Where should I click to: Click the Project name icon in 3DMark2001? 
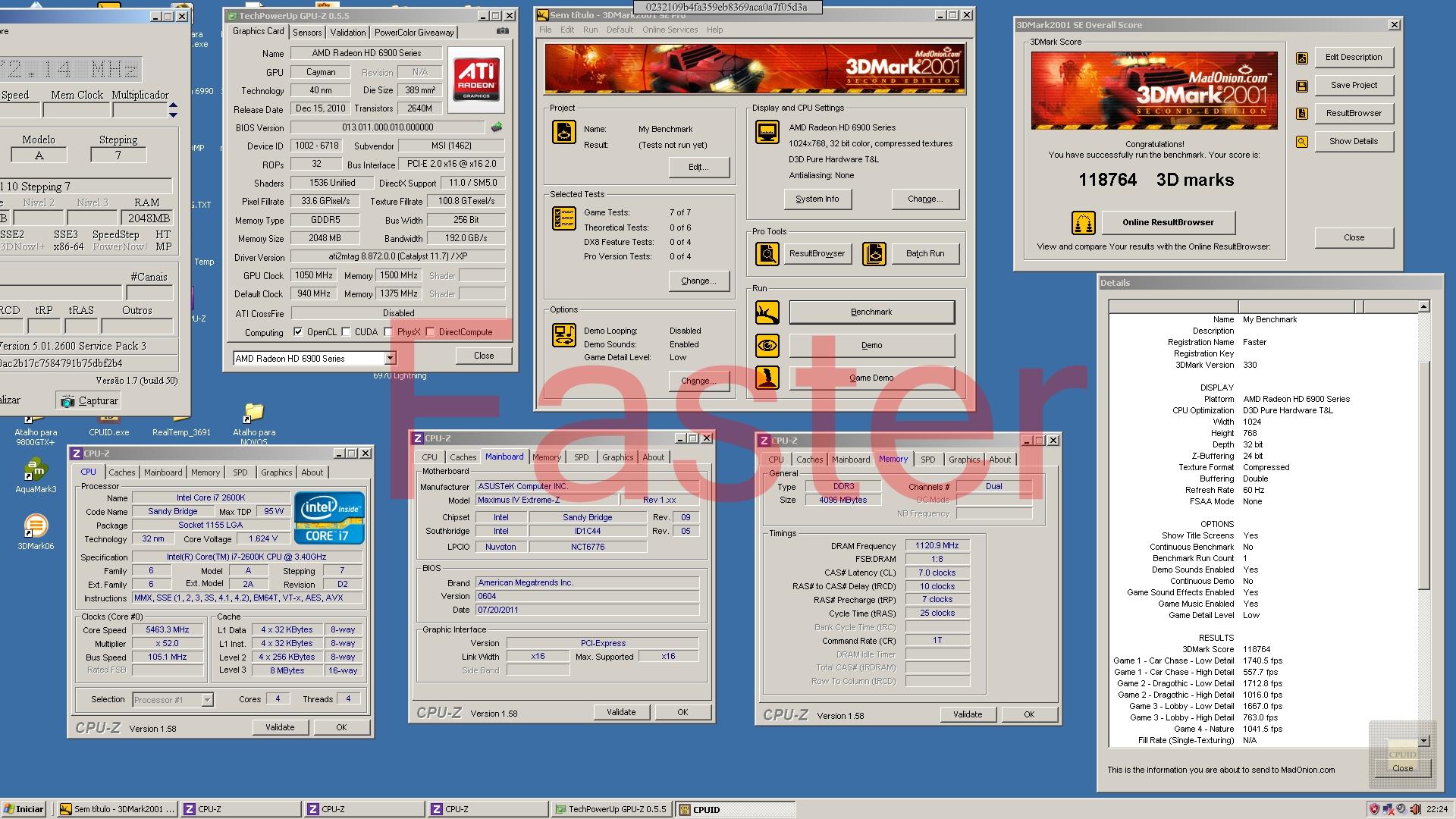[x=564, y=132]
